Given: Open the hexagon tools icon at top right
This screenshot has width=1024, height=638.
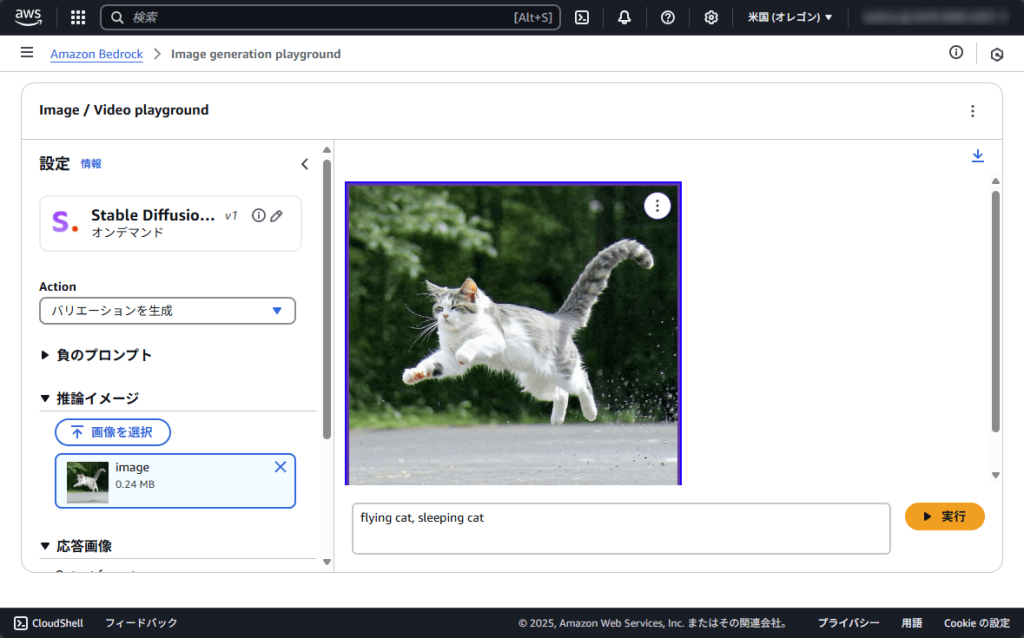Looking at the screenshot, I should [997, 54].
